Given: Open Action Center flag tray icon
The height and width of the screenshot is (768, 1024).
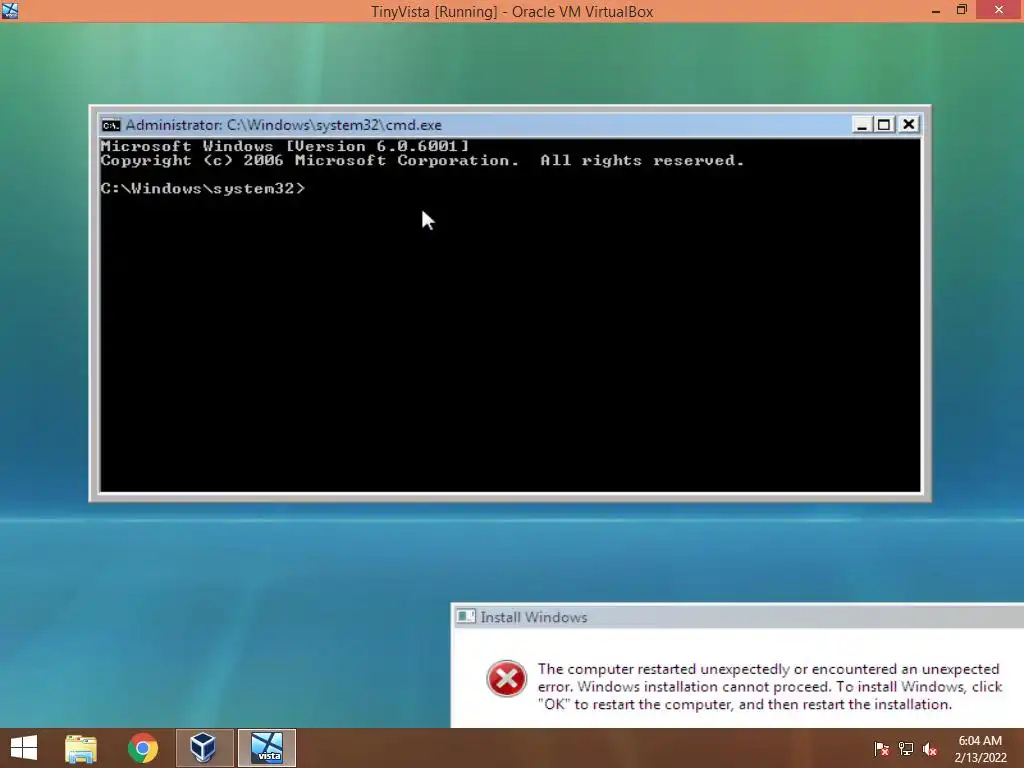Looking at the screenshot, I should [x=882, y=749].
